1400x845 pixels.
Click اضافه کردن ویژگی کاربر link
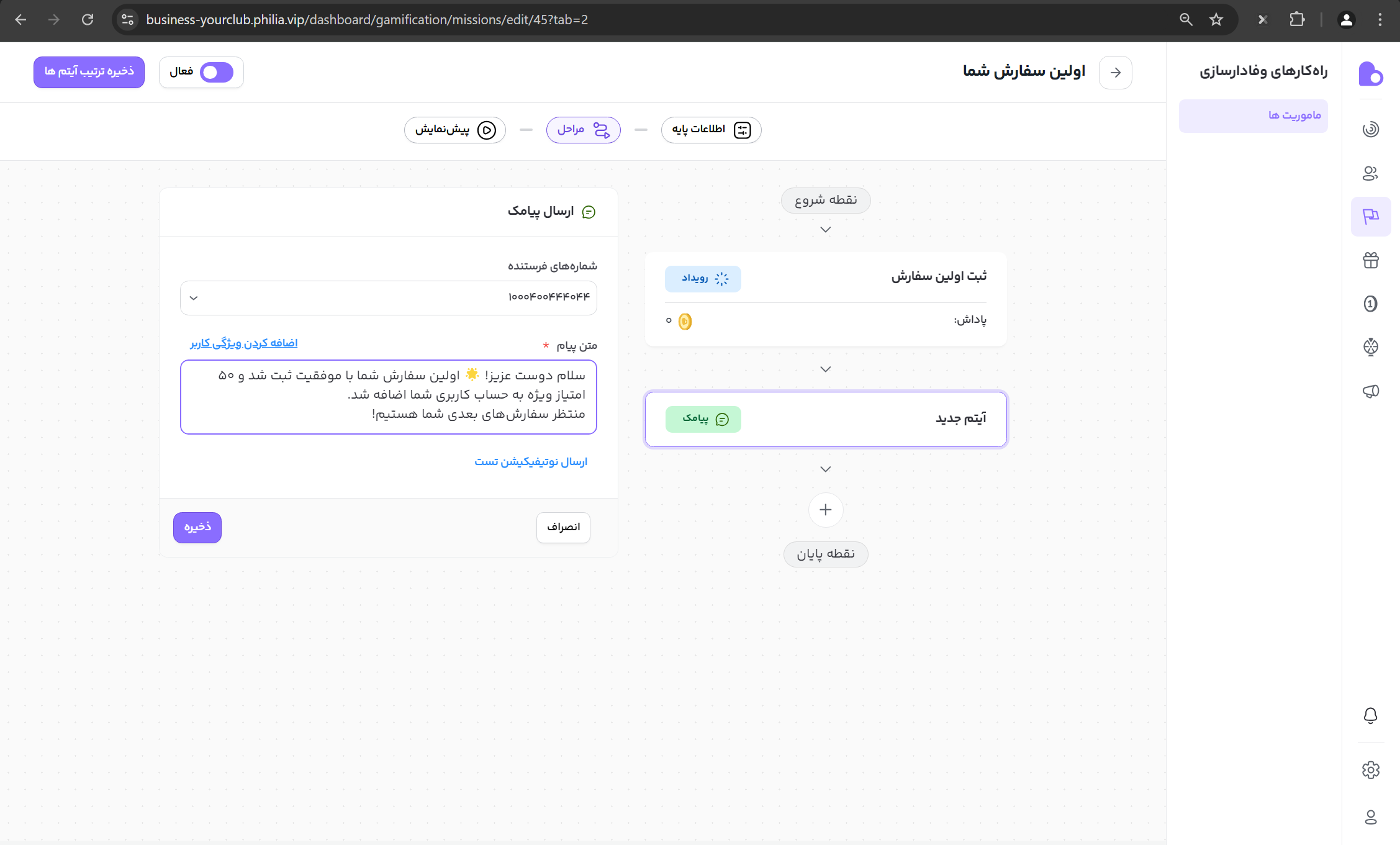click(243, 343)
